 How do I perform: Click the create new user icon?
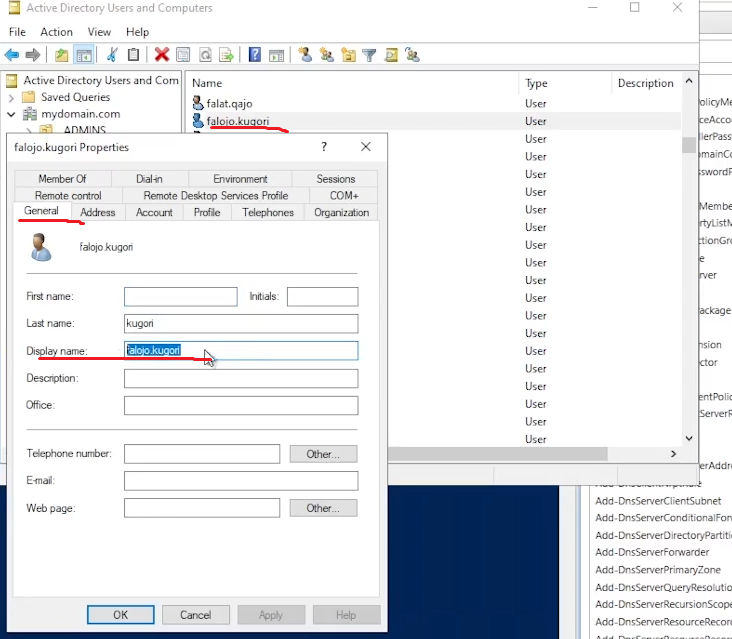pyautogui.click(x=305, y=55)
